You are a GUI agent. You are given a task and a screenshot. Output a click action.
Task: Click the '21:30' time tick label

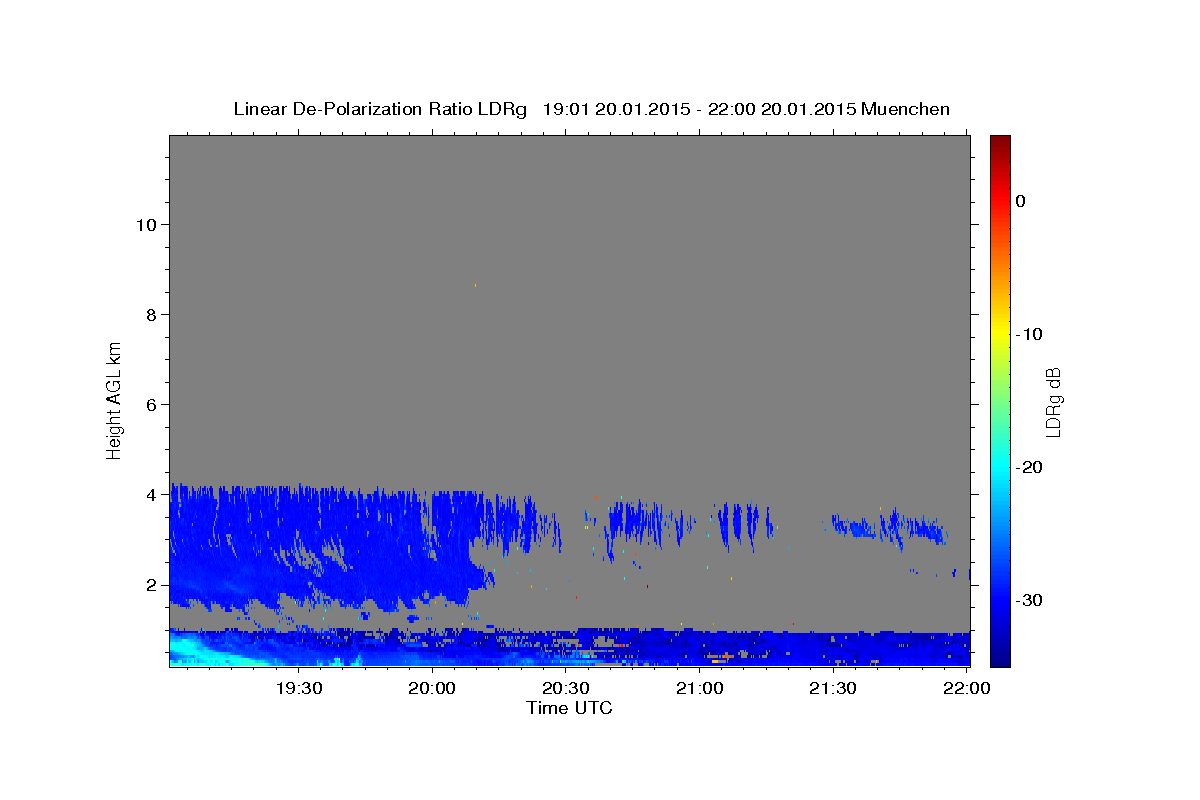832,689
